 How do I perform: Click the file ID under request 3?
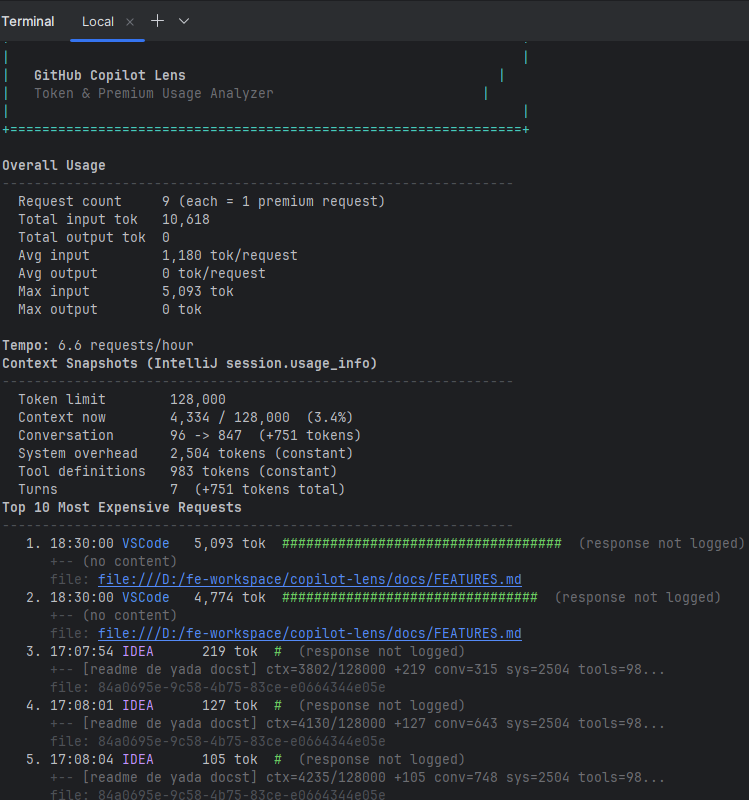coord(242,688)
